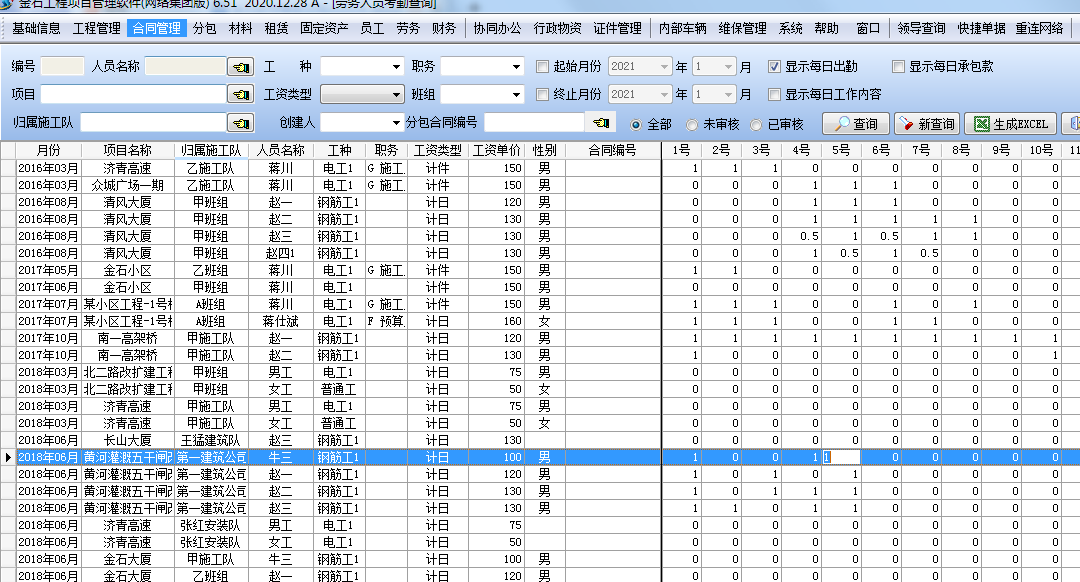This screenshot has height=582, width=1080.
Task: Select the 已审核 radio button
Action: (x=757, y=125)
